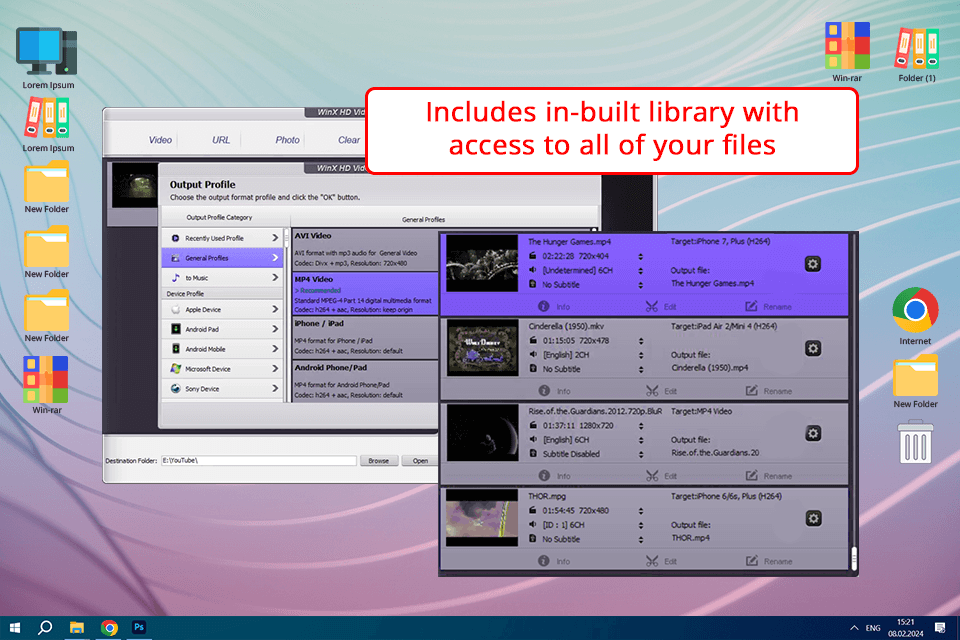
Task: Click Cinderella (1950) video thumbnail
Action: pyautogui.click(x=482, y=347)
